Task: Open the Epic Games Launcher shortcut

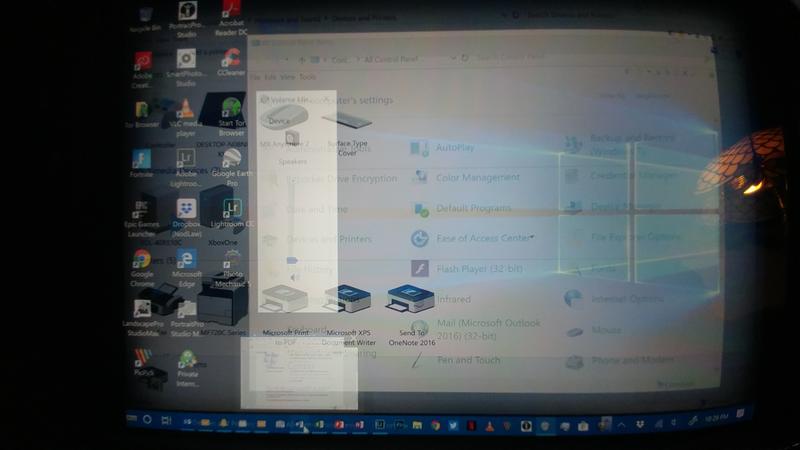Action: click(x=141, y=218)
